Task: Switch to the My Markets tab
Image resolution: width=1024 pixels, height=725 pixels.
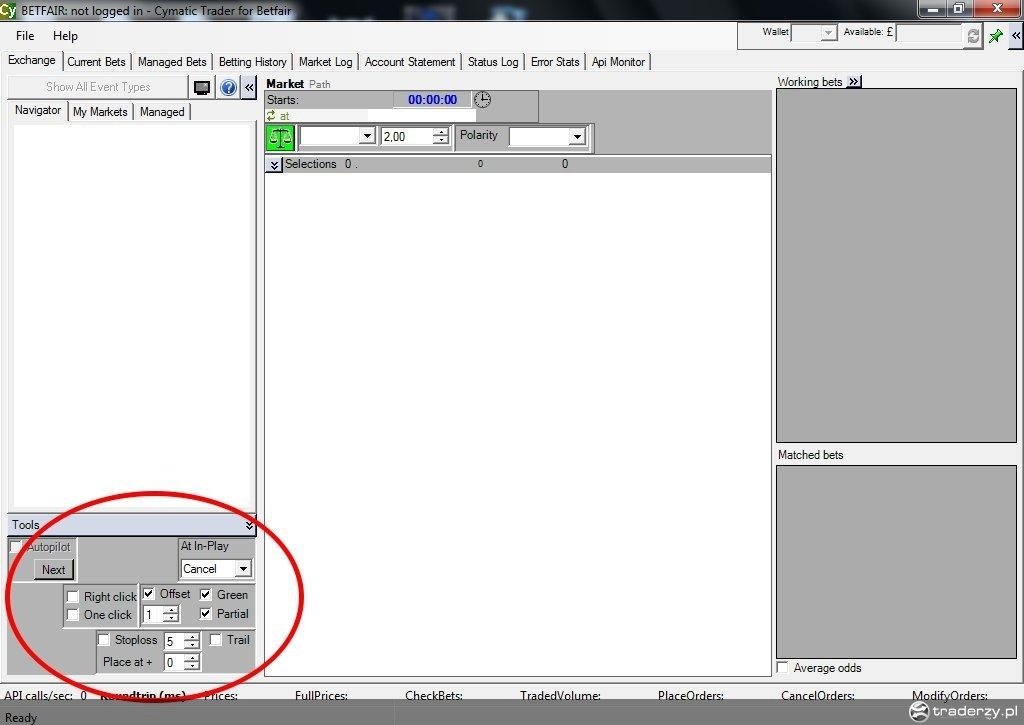Action: click(x=100, y=112)
